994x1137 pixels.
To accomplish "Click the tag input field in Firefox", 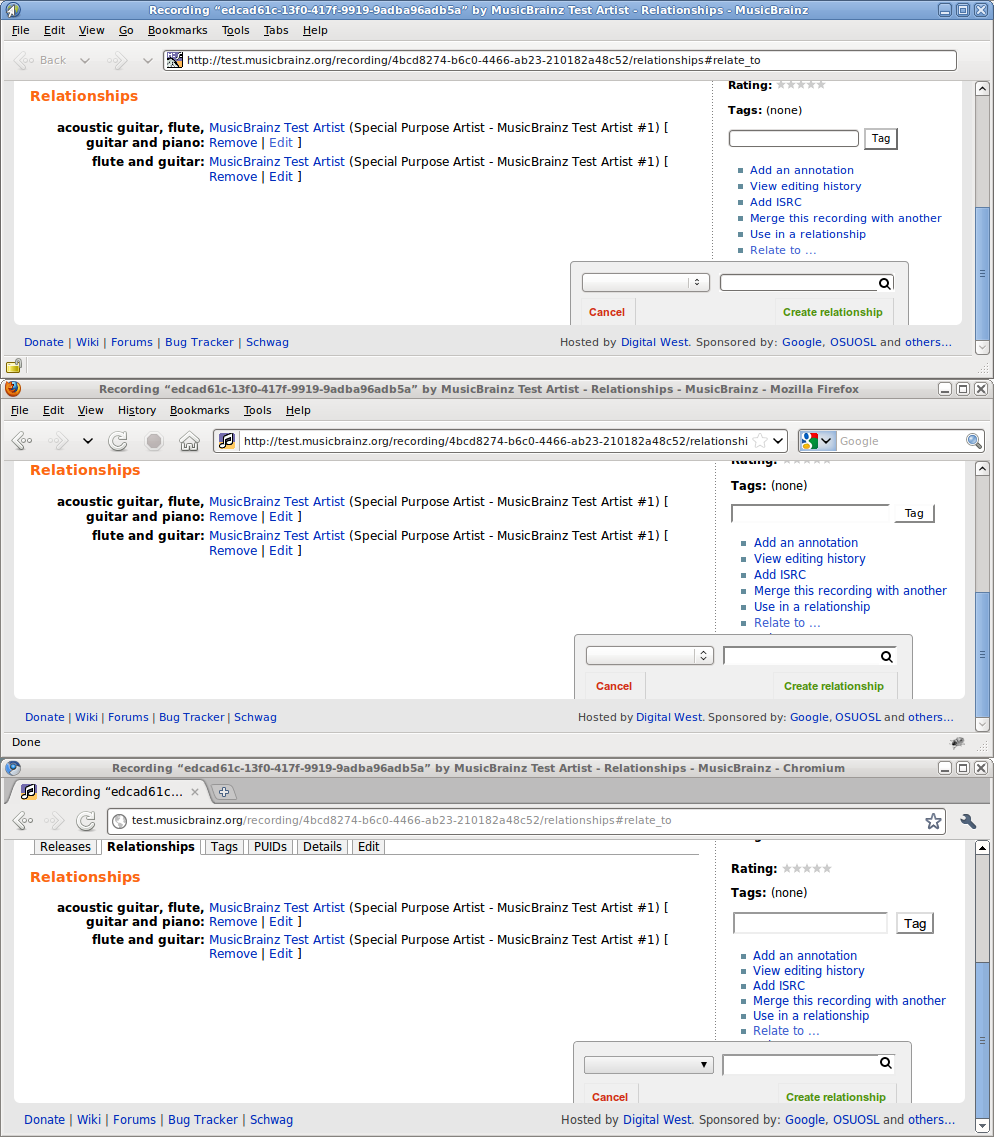I will pyautogui.click(x=810, y=513).
